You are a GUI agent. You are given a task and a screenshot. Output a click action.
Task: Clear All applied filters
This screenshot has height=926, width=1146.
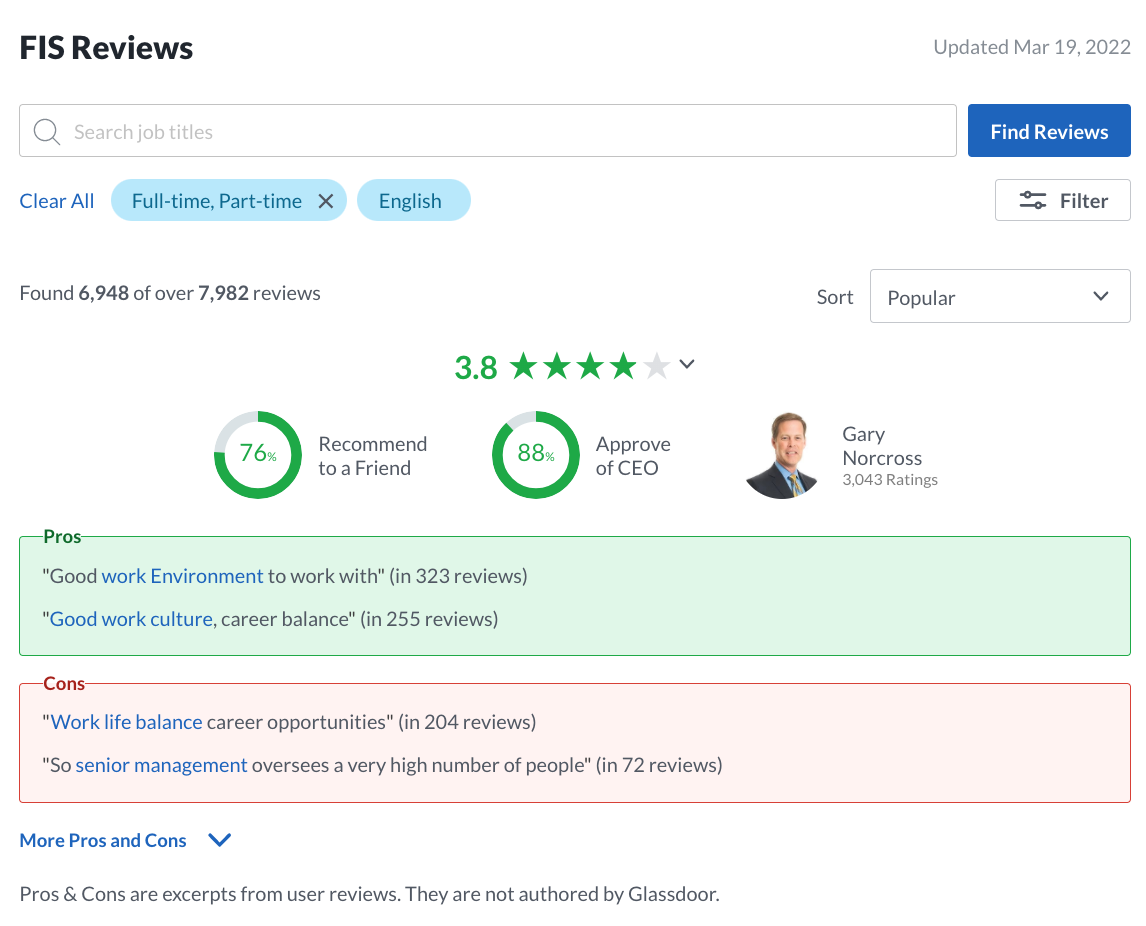57,201
